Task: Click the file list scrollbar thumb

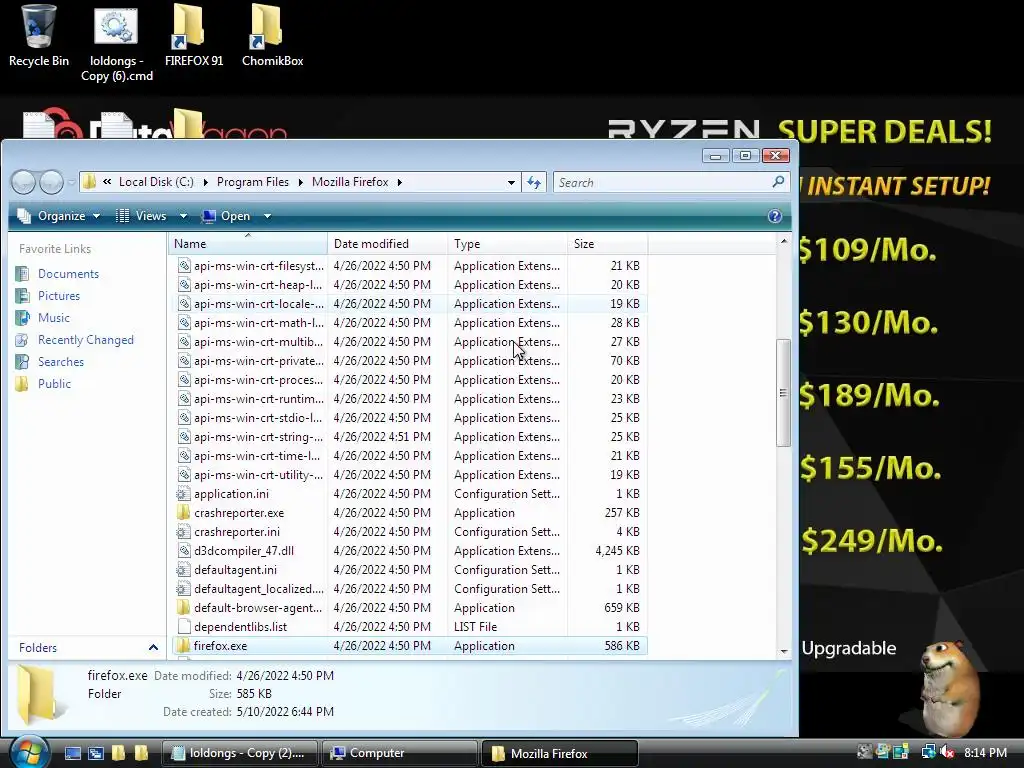Action: click(784, 392)
